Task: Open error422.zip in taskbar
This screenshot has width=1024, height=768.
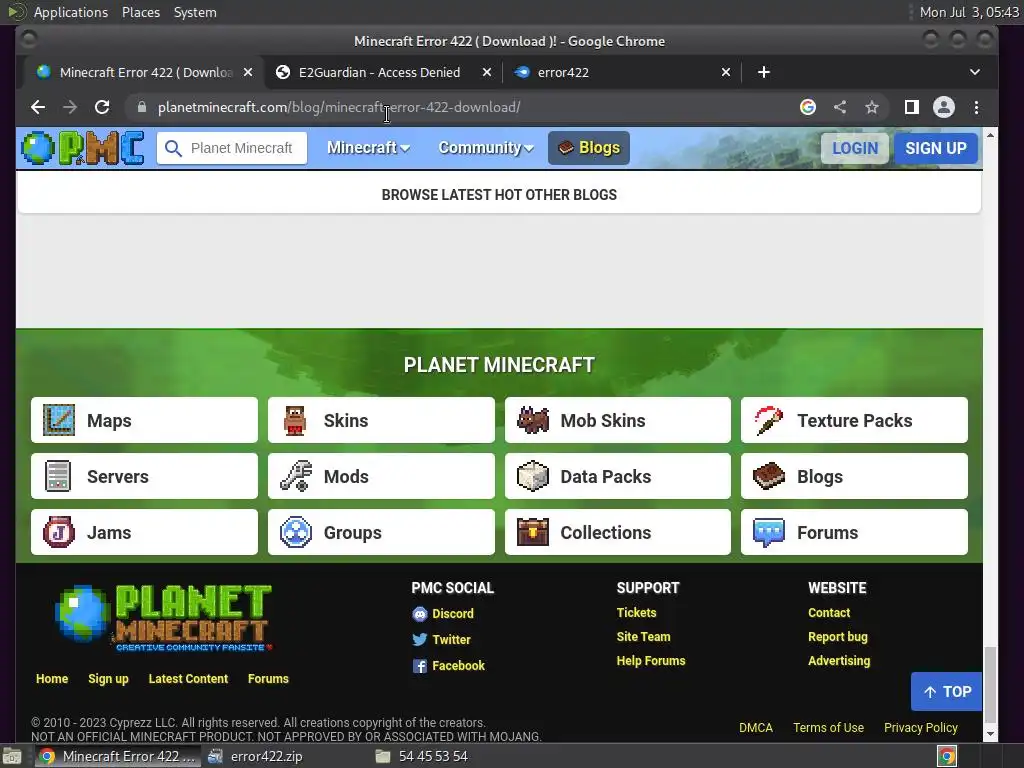Action: click(256, 756)
